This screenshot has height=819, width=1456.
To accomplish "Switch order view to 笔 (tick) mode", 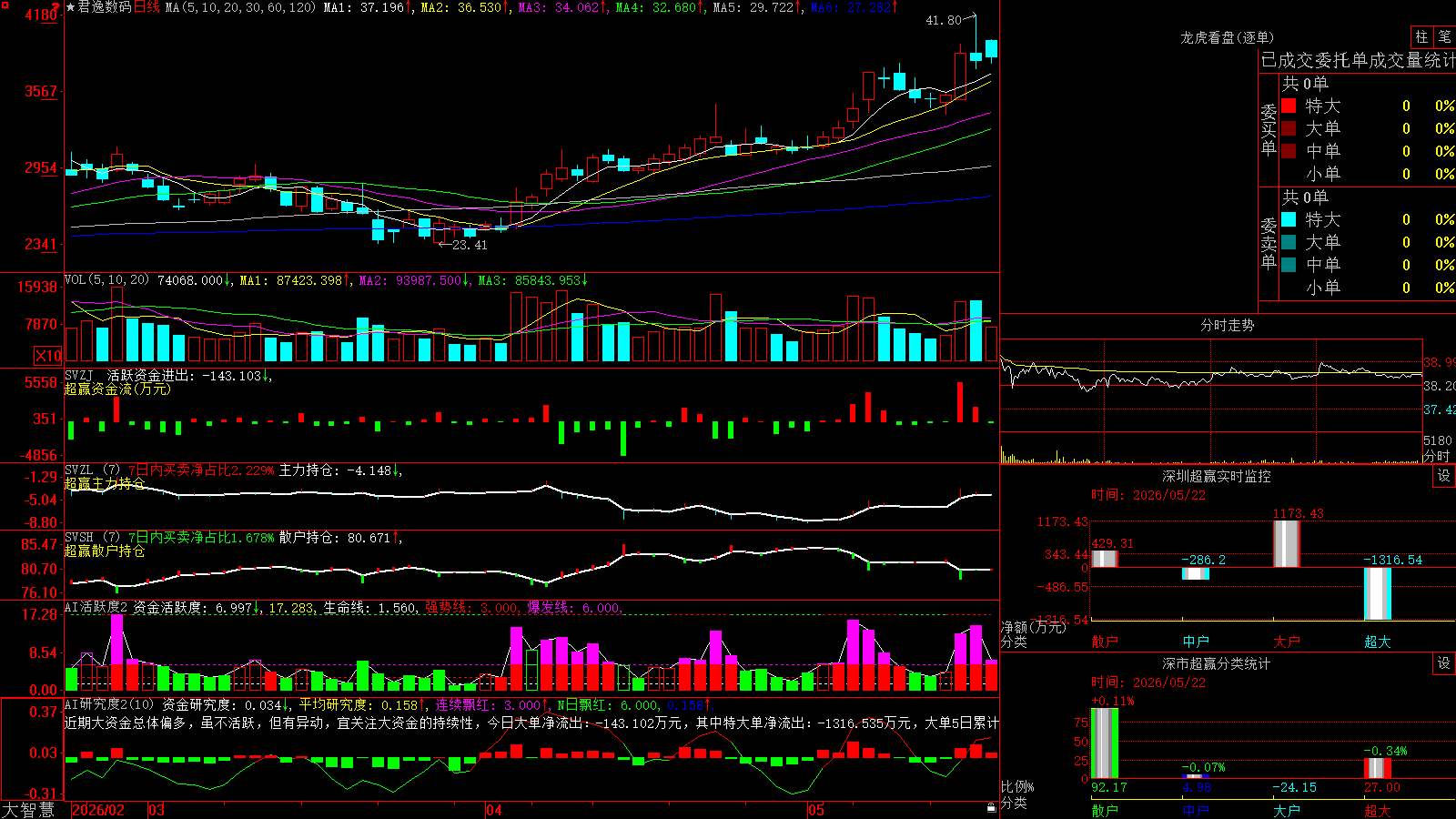I will pyautogui.click(x=1444, y=36).
